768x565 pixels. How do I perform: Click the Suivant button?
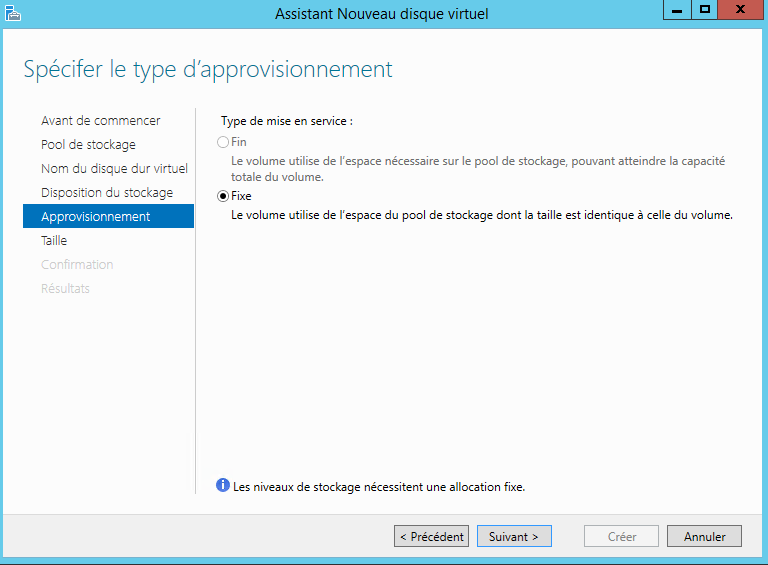click(514, 537)
